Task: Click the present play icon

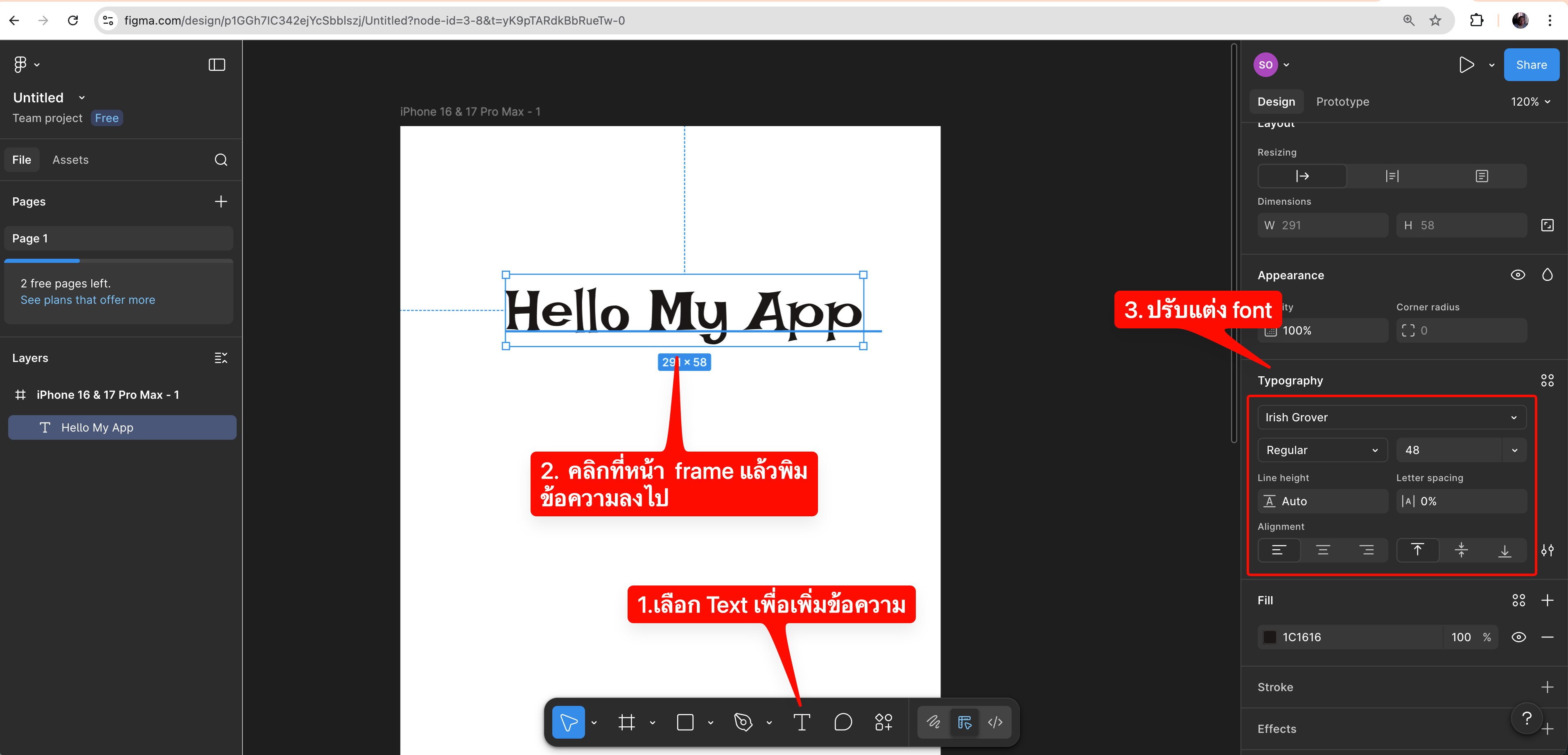Action: click(1466, 65)
